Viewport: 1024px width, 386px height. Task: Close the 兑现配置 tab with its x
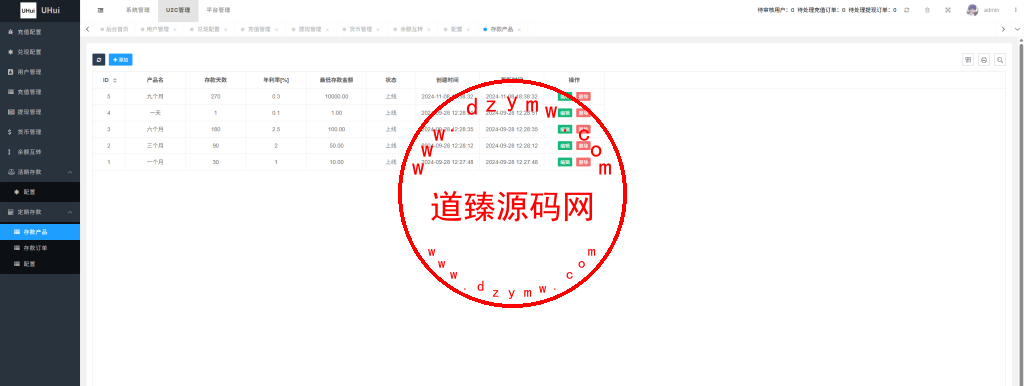225,30
